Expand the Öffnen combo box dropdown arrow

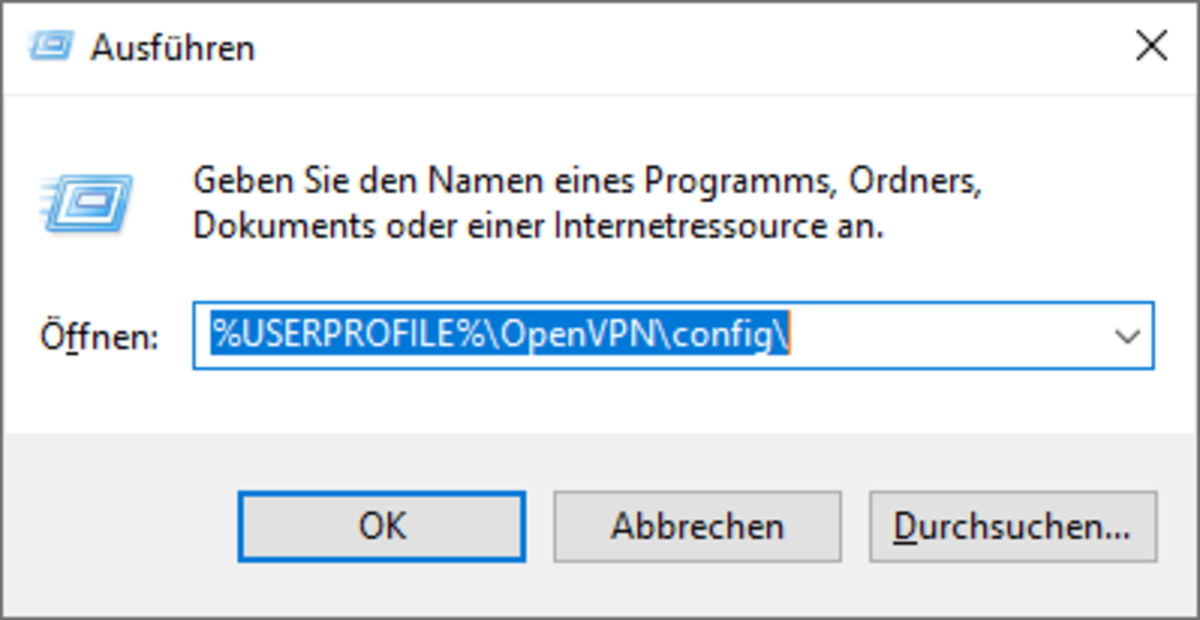tap(1127, 336)
